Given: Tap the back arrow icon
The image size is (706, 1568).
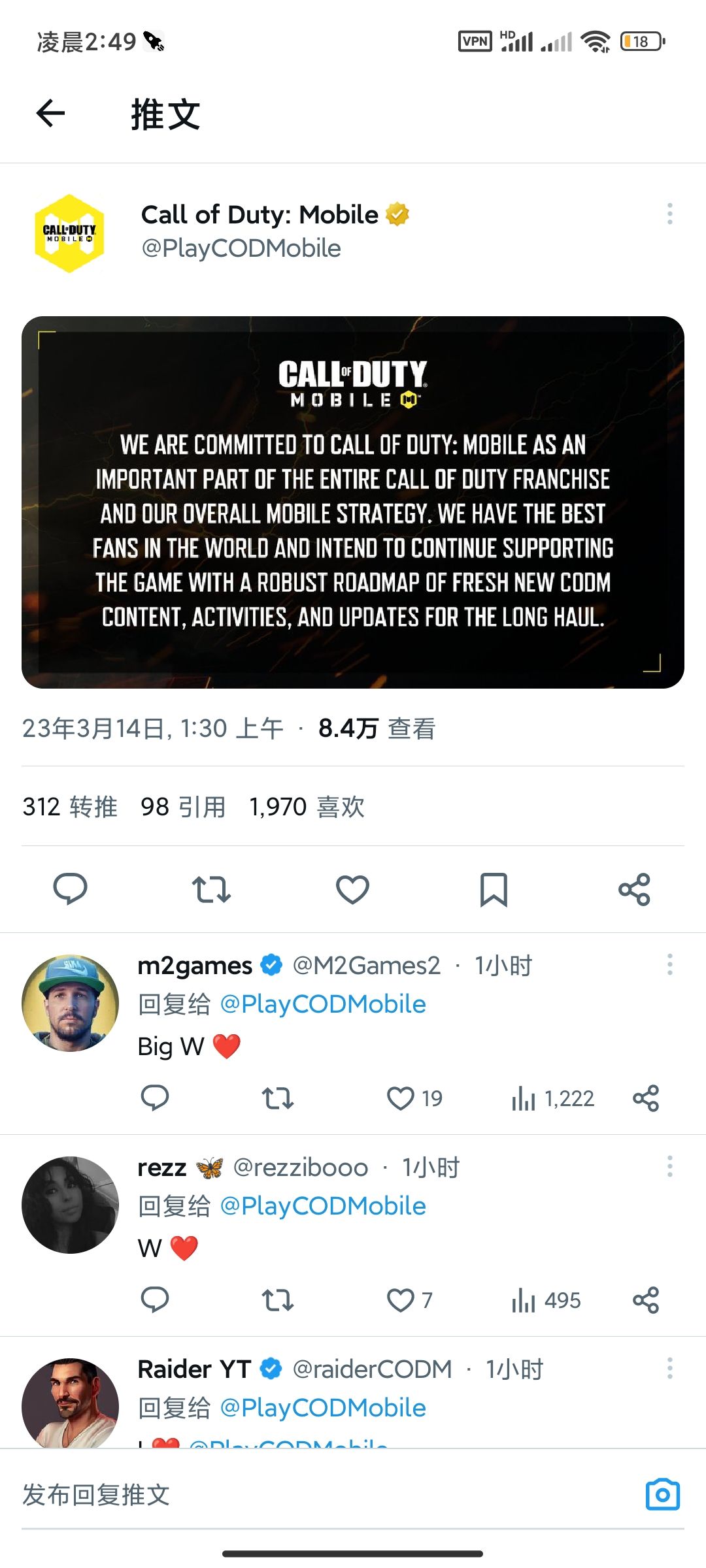Looking at the screenshot, I should 50,113.
